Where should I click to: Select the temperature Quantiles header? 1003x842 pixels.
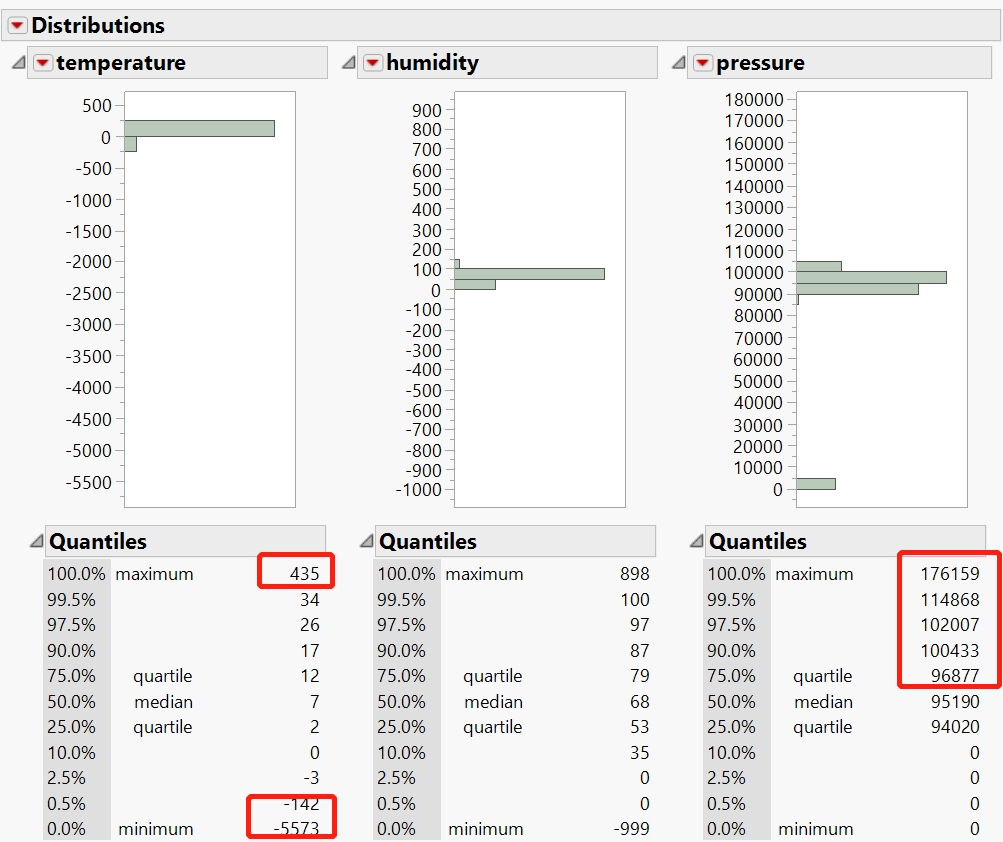pyautogui.click(x=186, y=541)
